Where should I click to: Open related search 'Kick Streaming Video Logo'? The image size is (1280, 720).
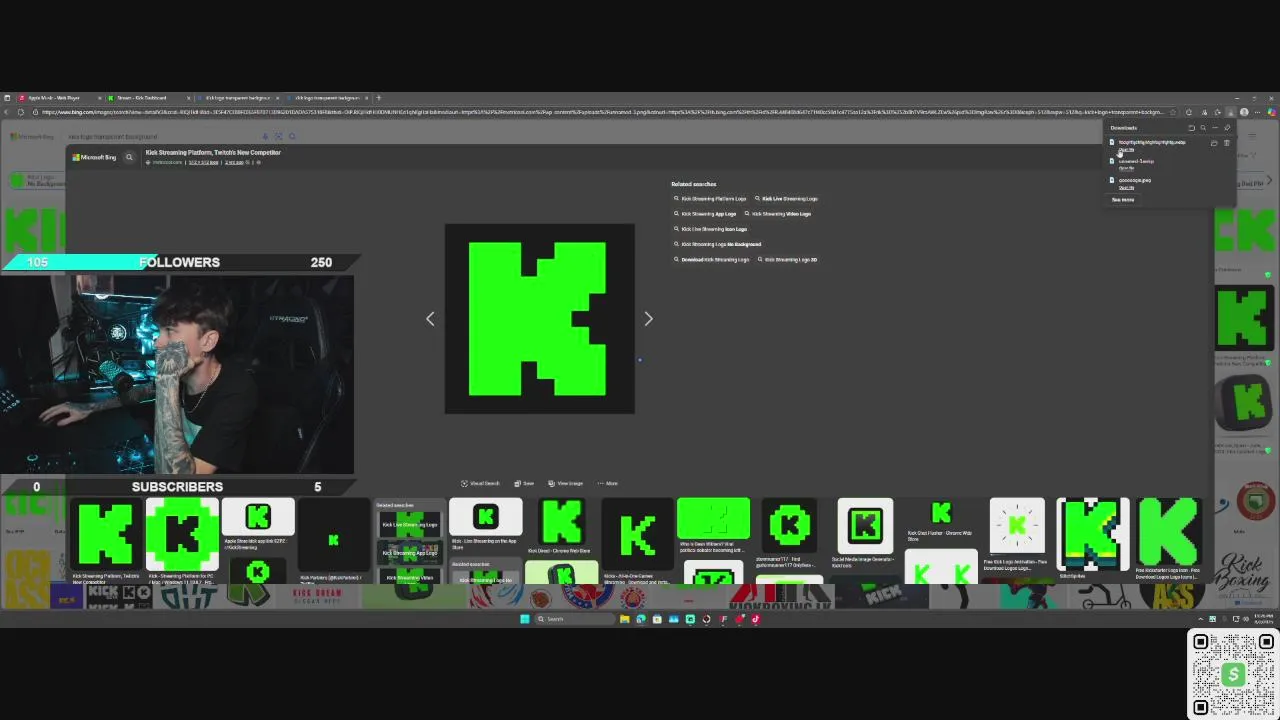tap(778, 214)
